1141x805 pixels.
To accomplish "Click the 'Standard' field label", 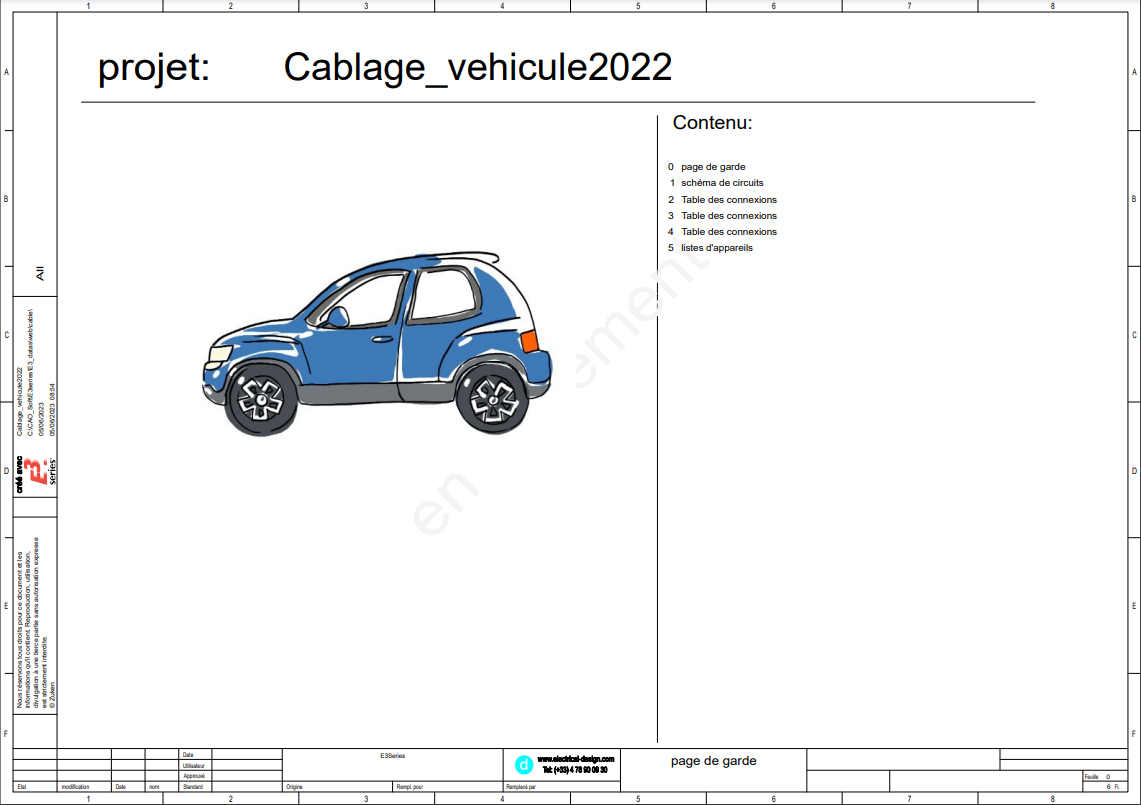I will pyautogui.click(x=193, y=787).
